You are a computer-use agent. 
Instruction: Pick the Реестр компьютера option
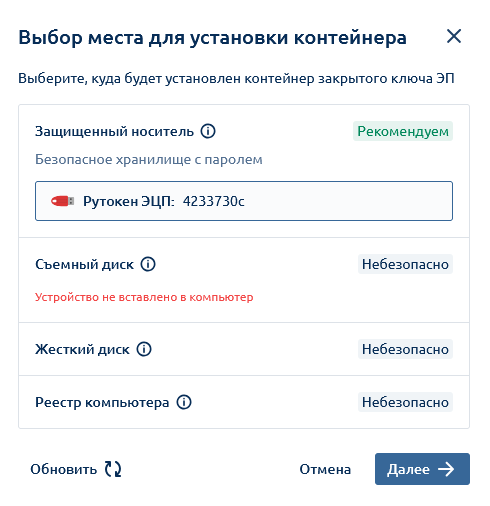pyautogui.click(x=244, y=402)
